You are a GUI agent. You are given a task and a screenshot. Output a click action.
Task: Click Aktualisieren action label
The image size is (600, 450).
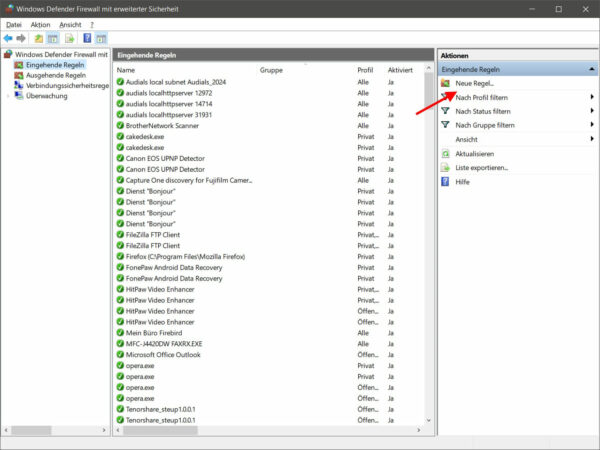coord(474,154)
